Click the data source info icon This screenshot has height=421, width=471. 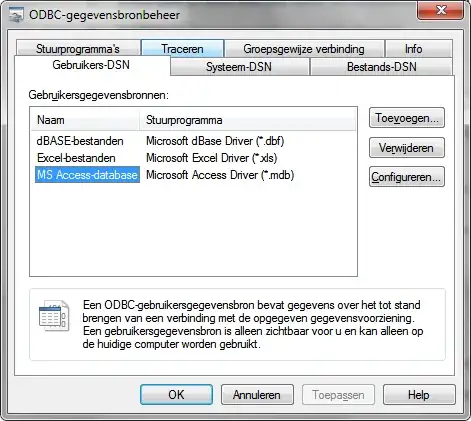54,315
